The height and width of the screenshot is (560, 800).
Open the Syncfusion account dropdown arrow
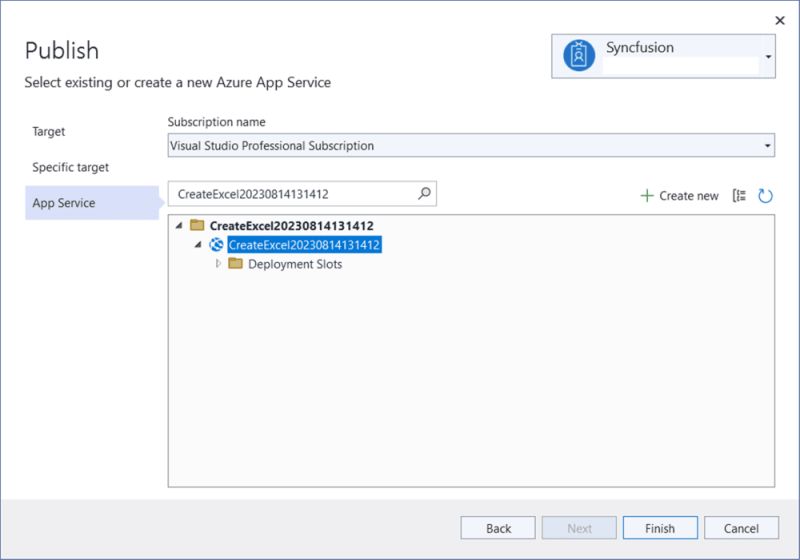click(x=768, y=57)
